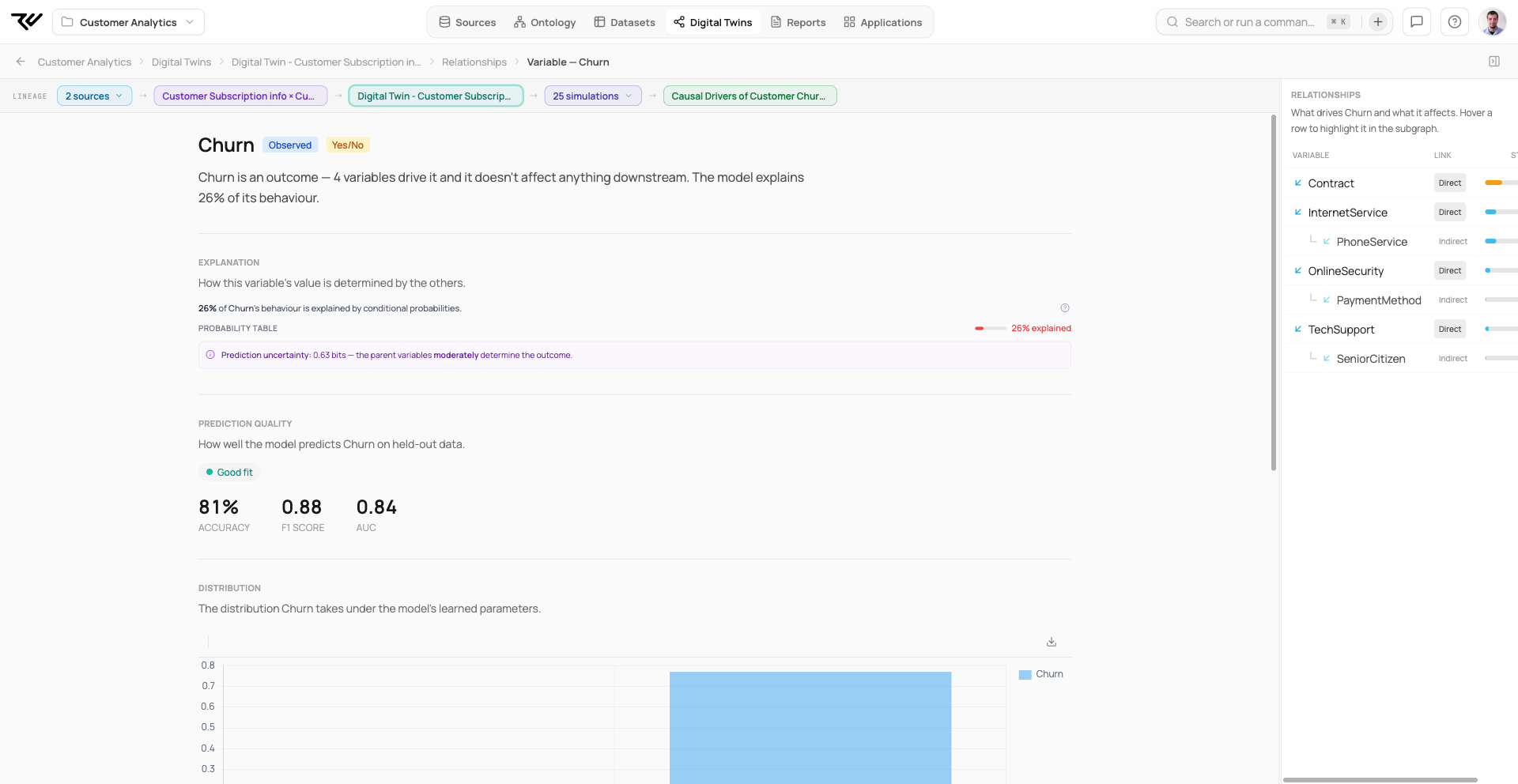Go to the Sources tab
1518x784 pixels.
point(467,22)
